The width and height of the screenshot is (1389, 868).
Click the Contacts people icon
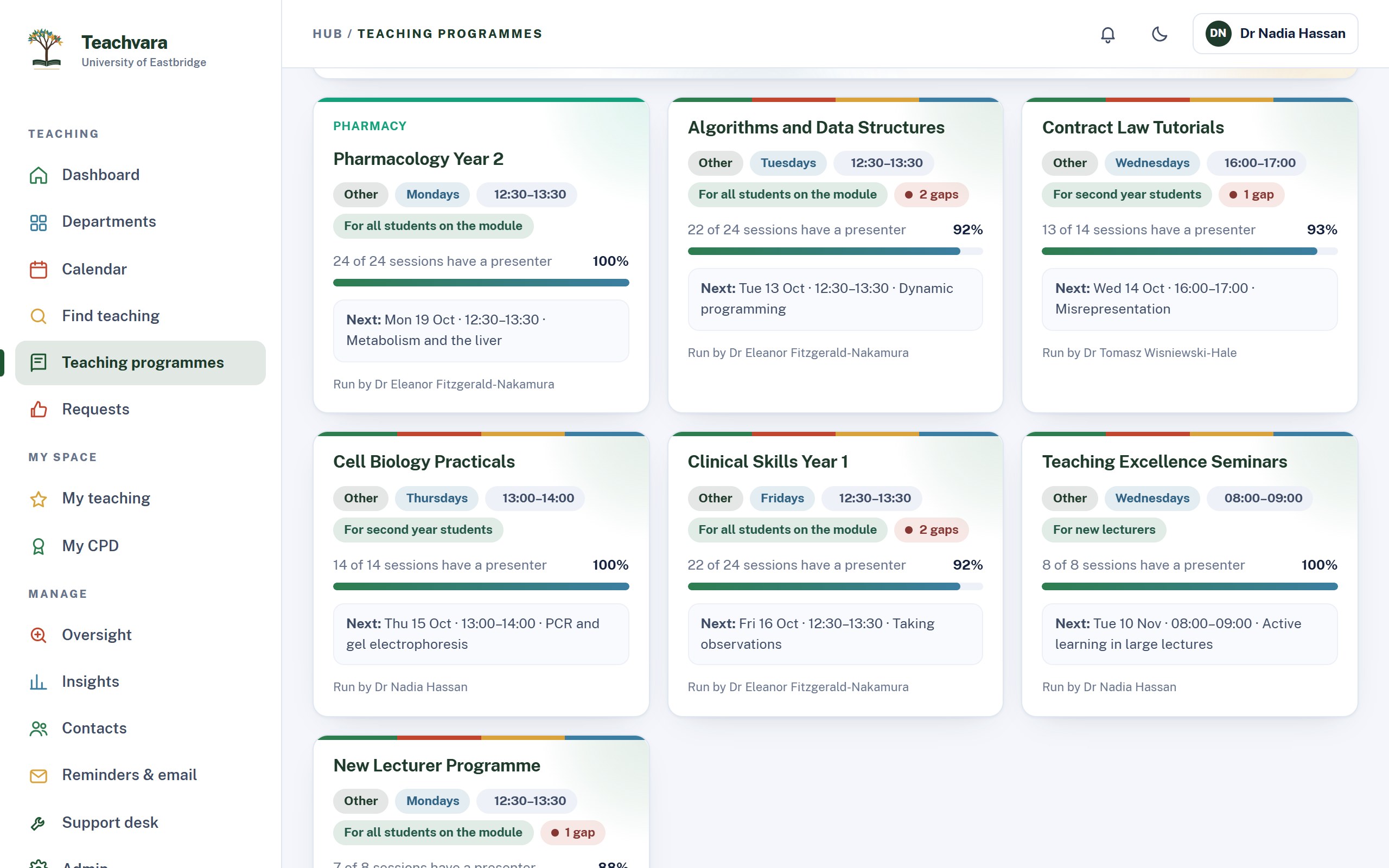click(39, 729)
